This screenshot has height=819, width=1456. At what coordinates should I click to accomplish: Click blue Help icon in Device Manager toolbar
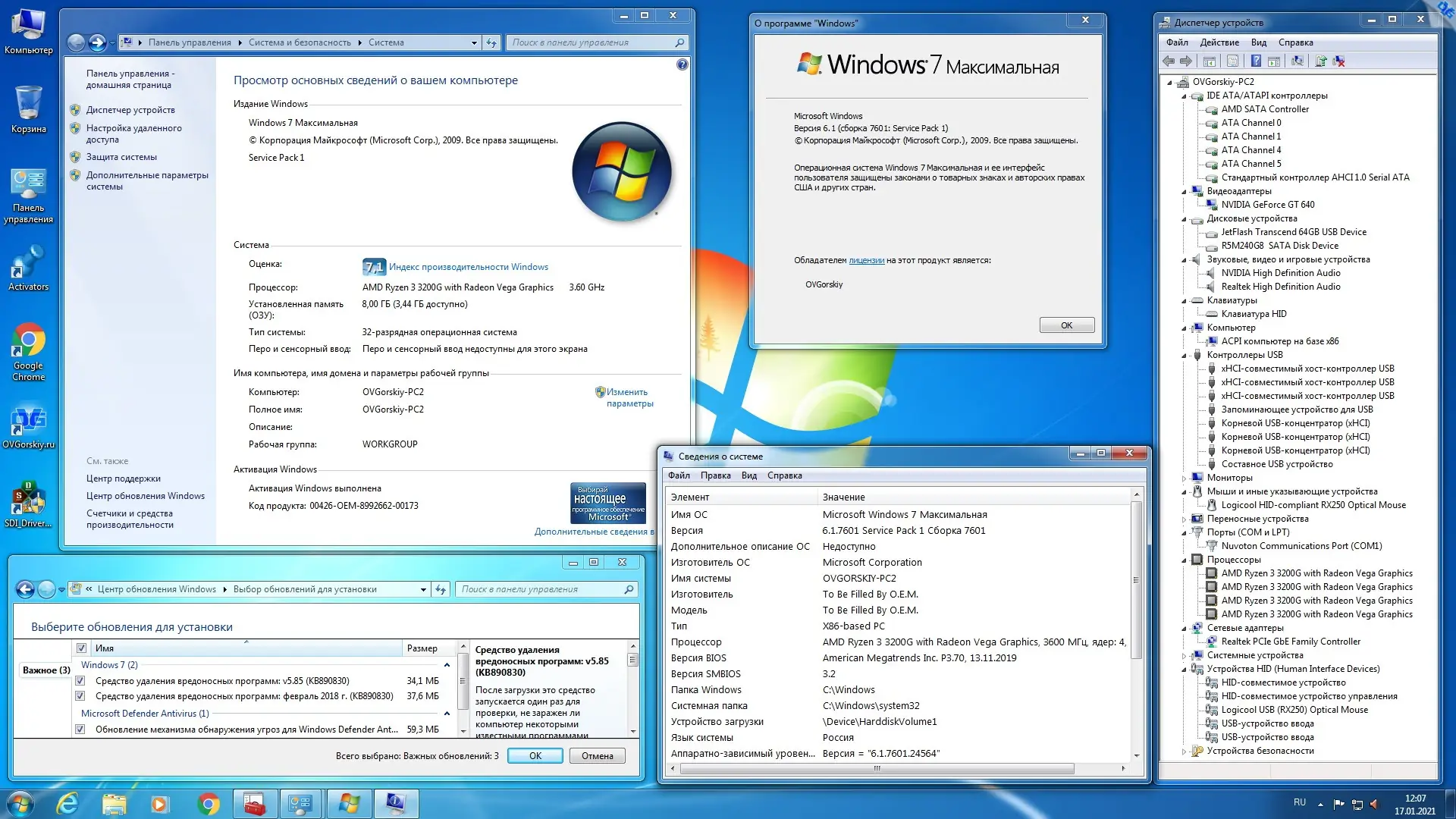coord(1256,61)
